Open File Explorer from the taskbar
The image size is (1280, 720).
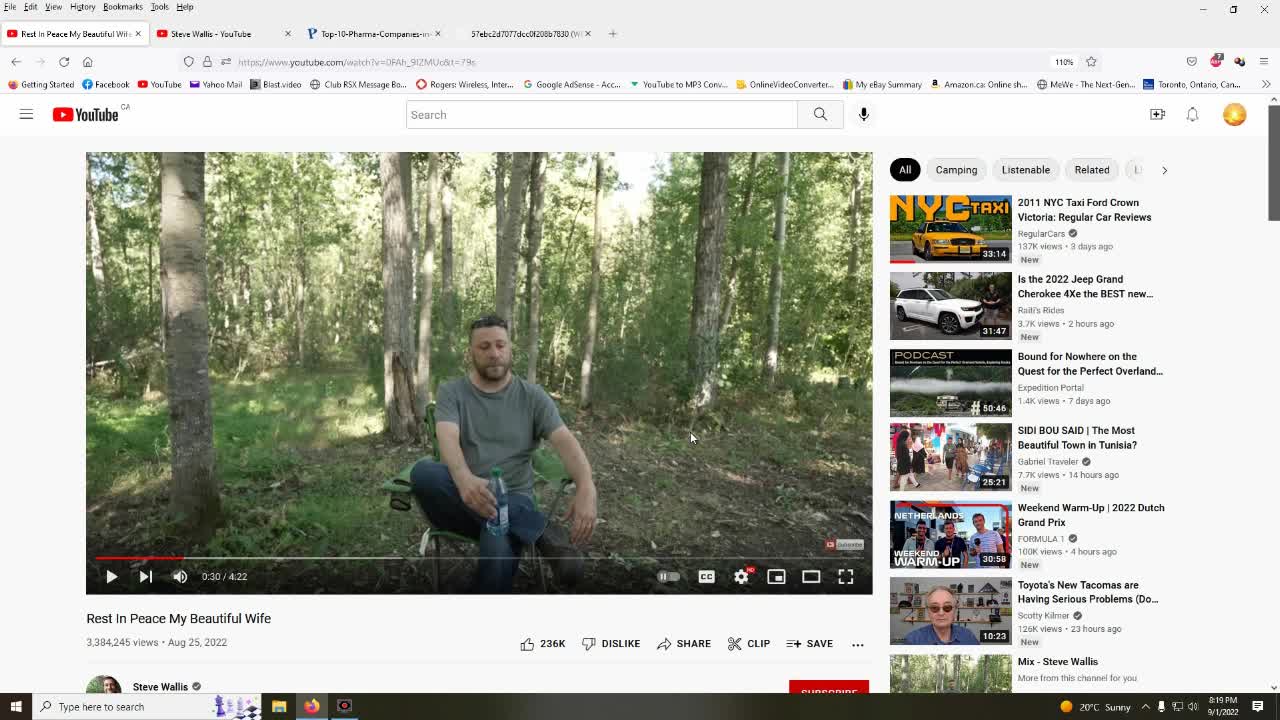[279, 707]
